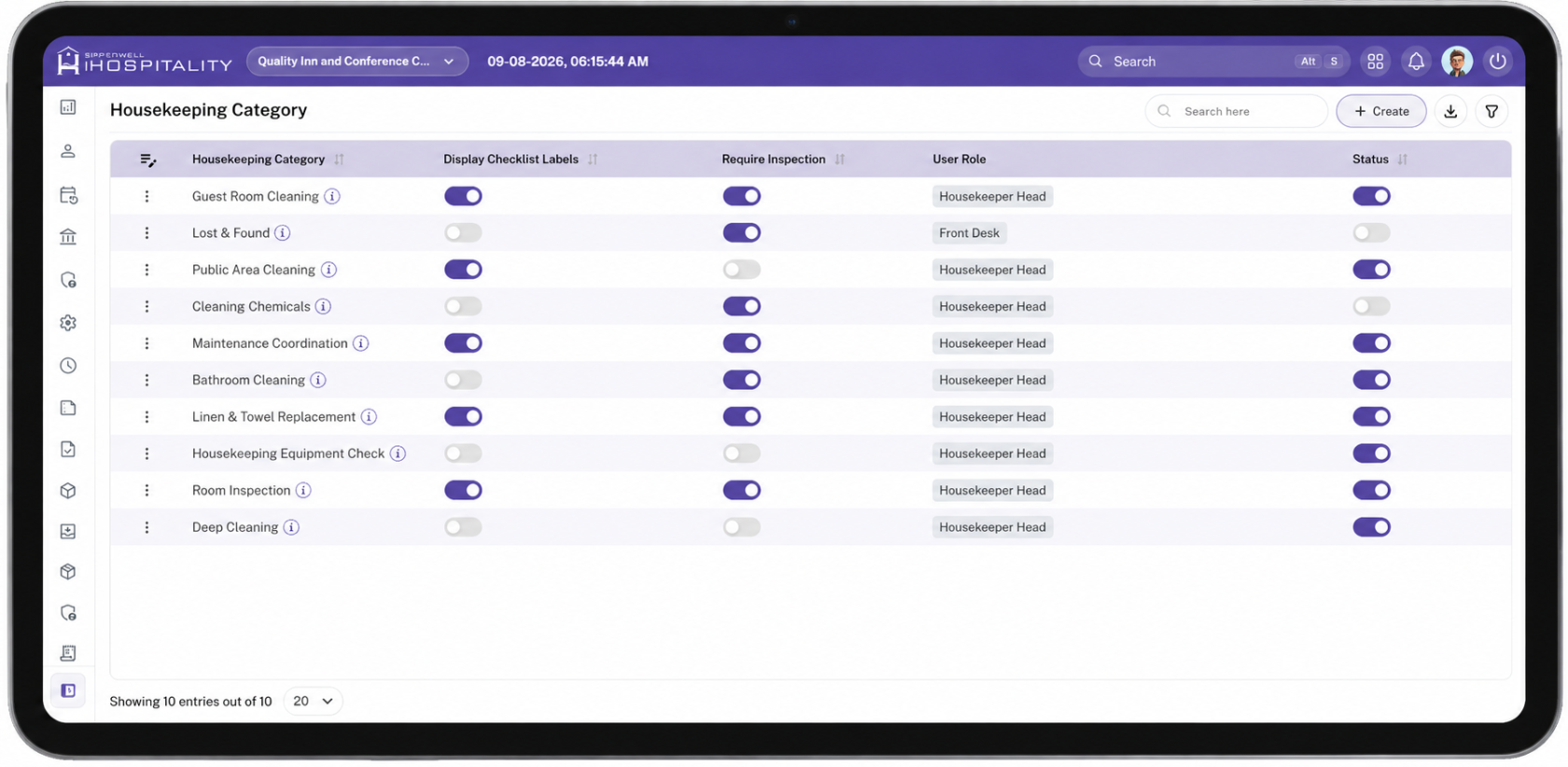
Task: Expand the Quality Inn property dropdown
Action: [x=357, y=62]
